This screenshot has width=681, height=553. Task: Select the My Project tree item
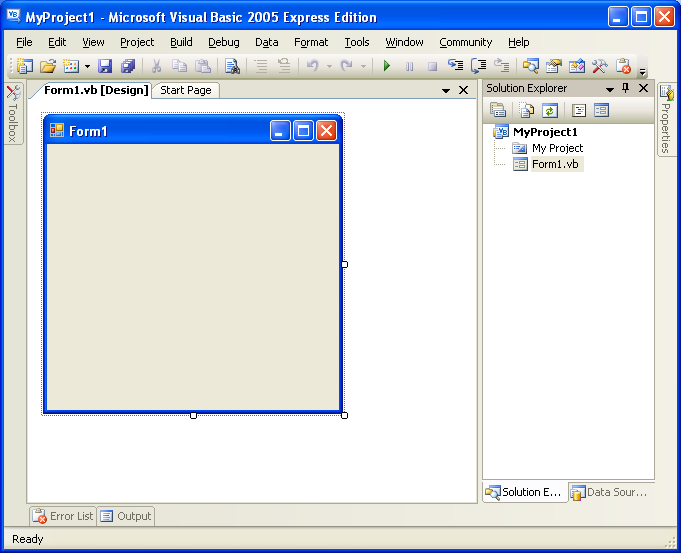tap(558, 148)
